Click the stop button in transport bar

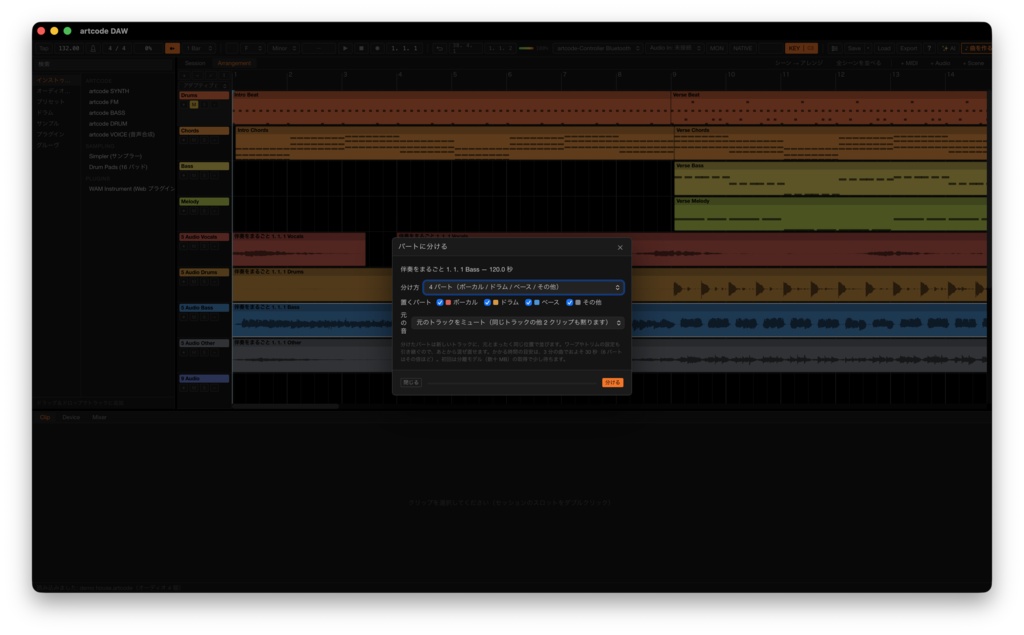(x=361, y=48)
